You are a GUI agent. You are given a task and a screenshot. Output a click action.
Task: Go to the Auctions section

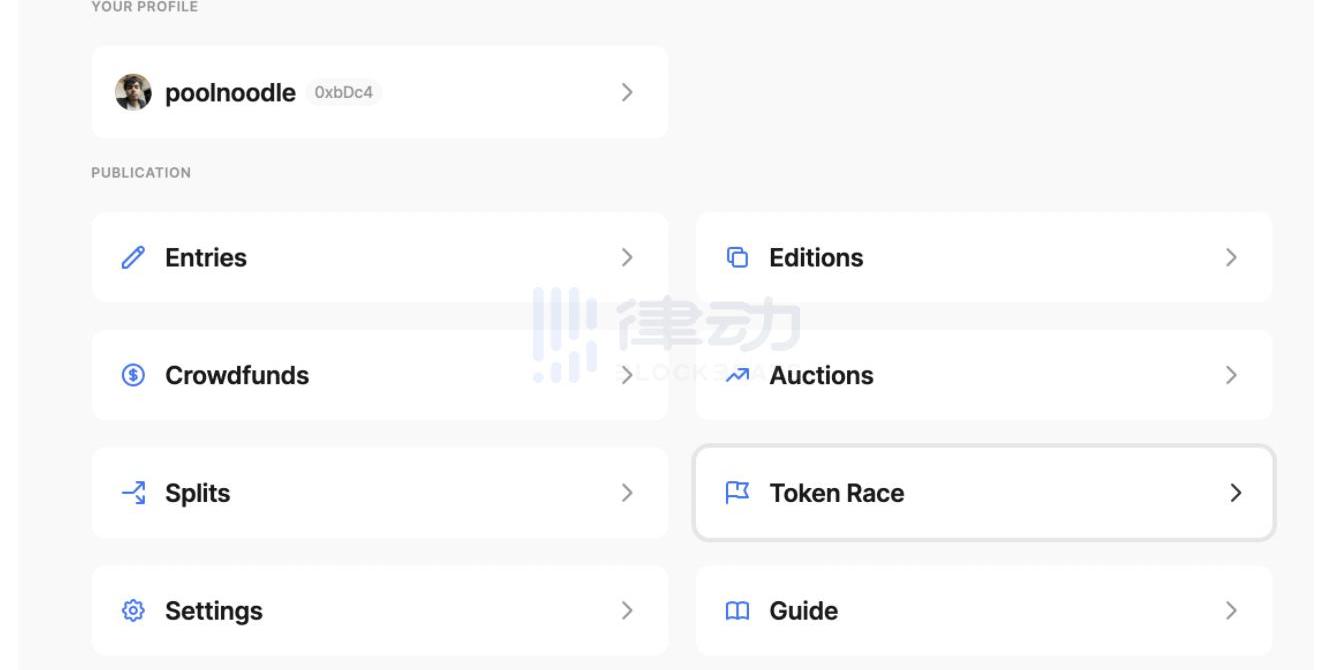click(x=821, y=375)
